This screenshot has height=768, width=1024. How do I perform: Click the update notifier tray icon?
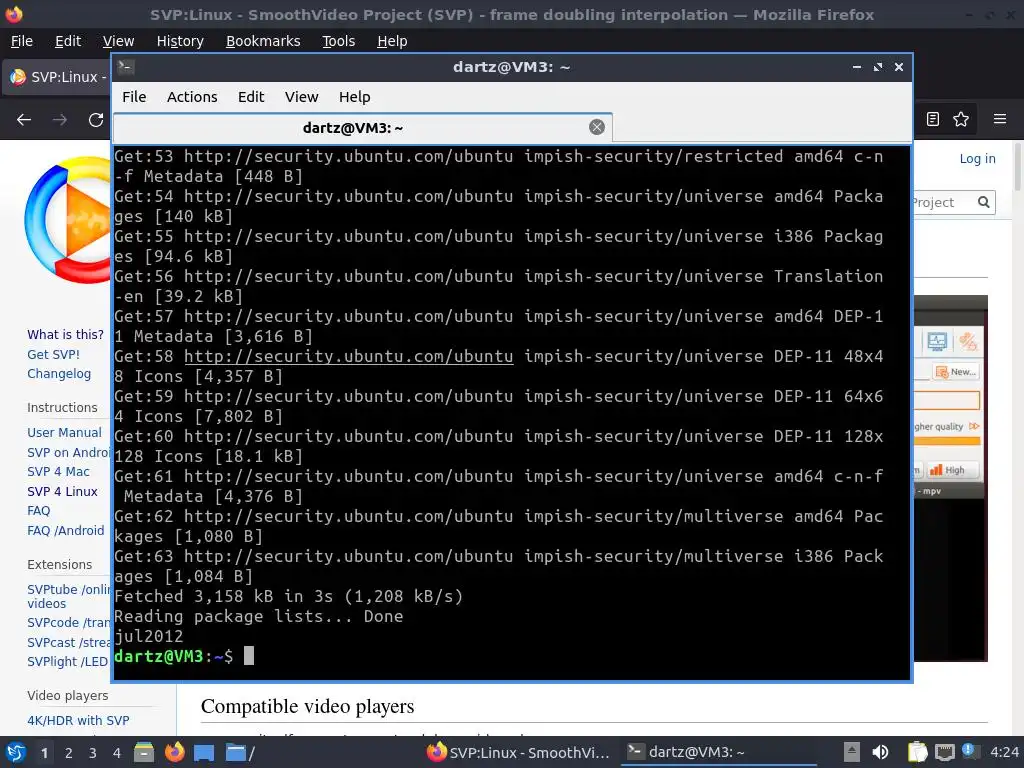[970, 752]
